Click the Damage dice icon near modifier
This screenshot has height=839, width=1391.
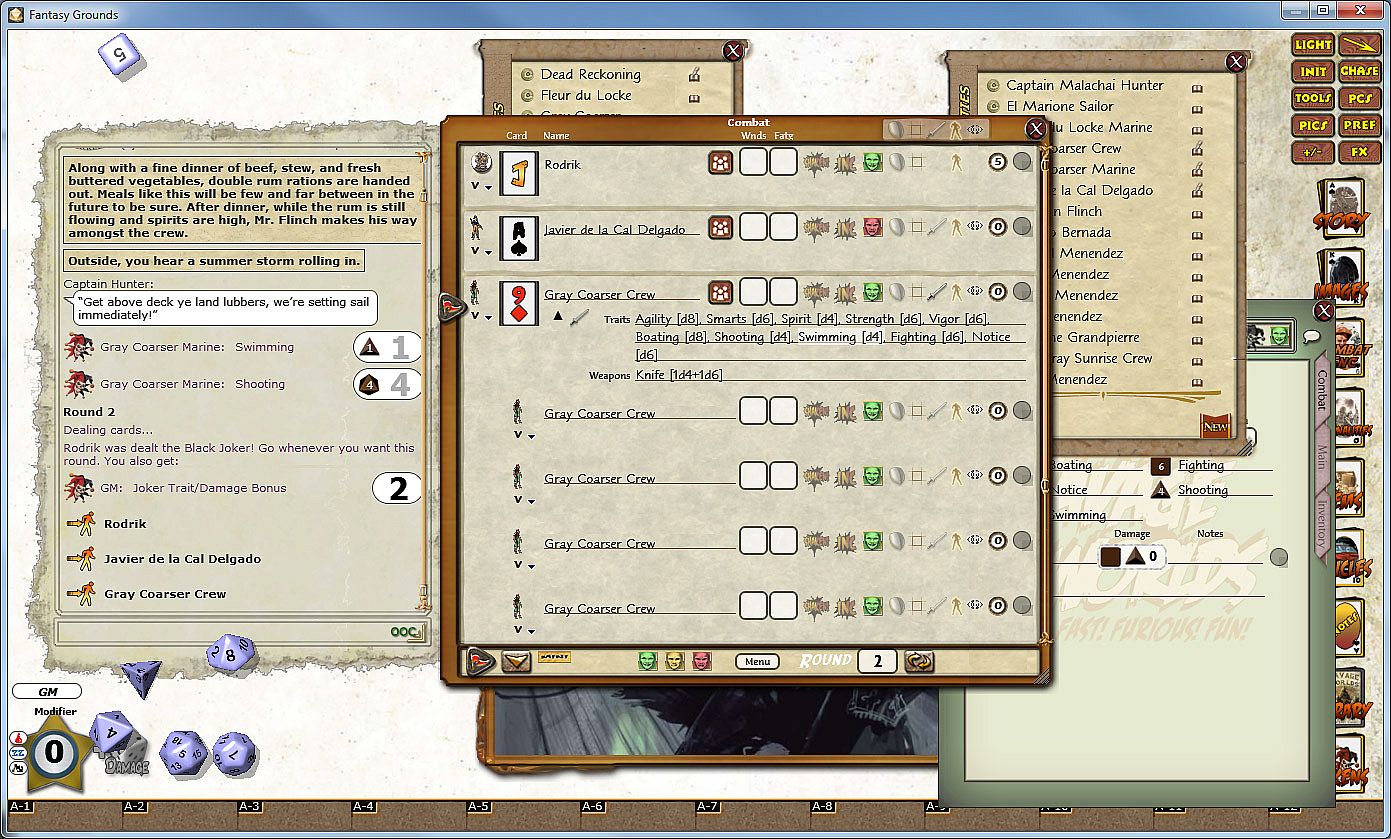click(x=128, y=757)
